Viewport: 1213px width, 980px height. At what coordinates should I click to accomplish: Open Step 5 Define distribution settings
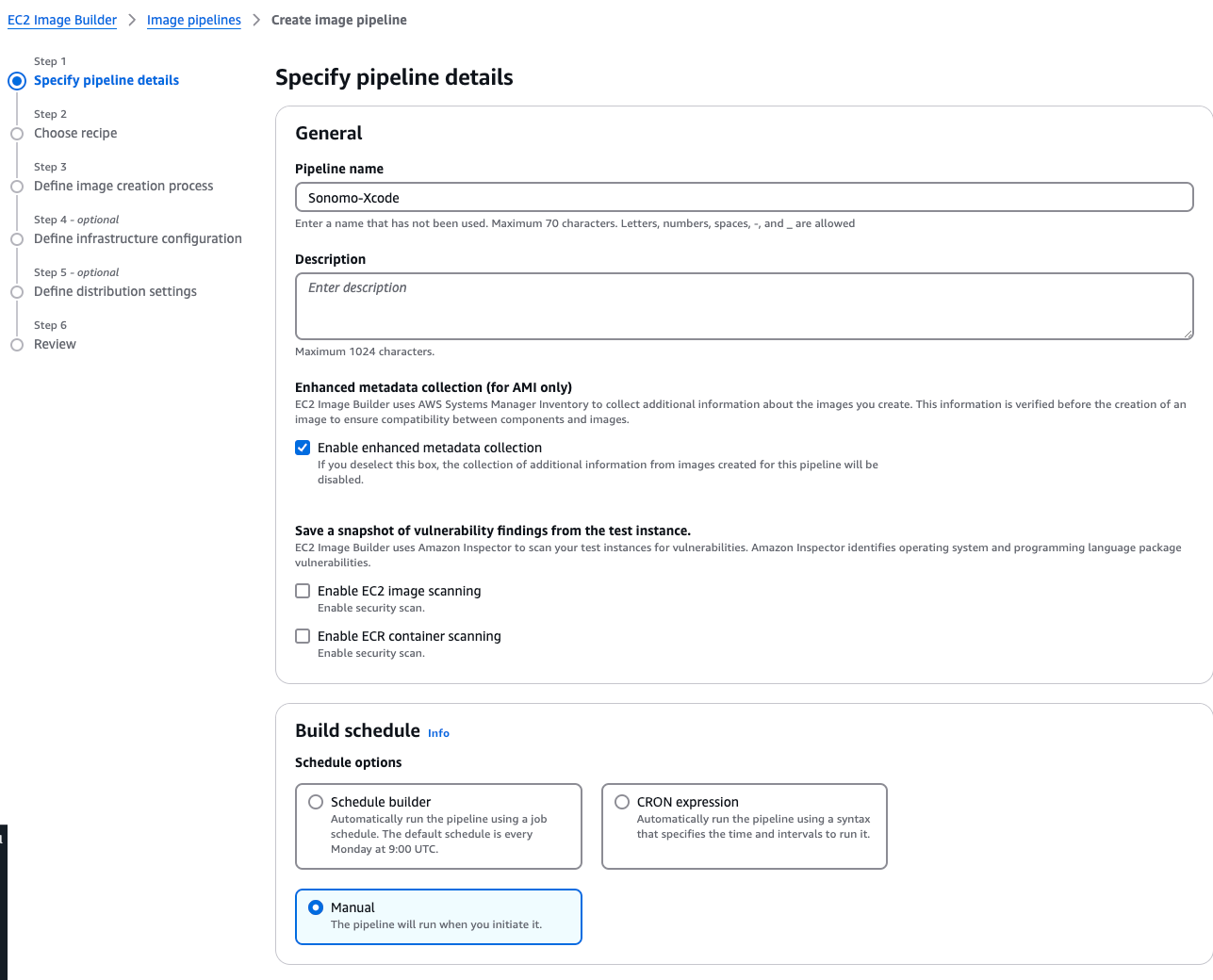(x=115, y=291)
